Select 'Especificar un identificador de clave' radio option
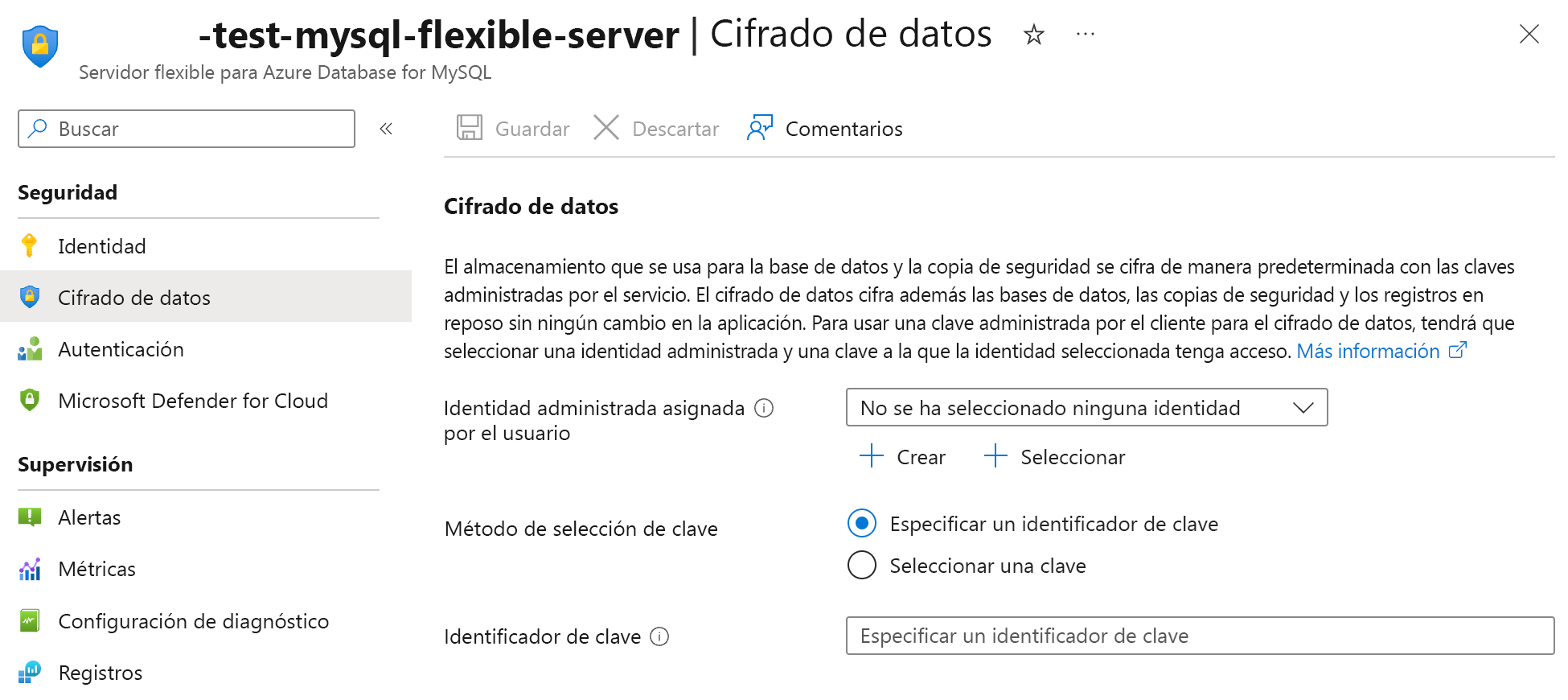1568x700 pixels. point(862,524)
